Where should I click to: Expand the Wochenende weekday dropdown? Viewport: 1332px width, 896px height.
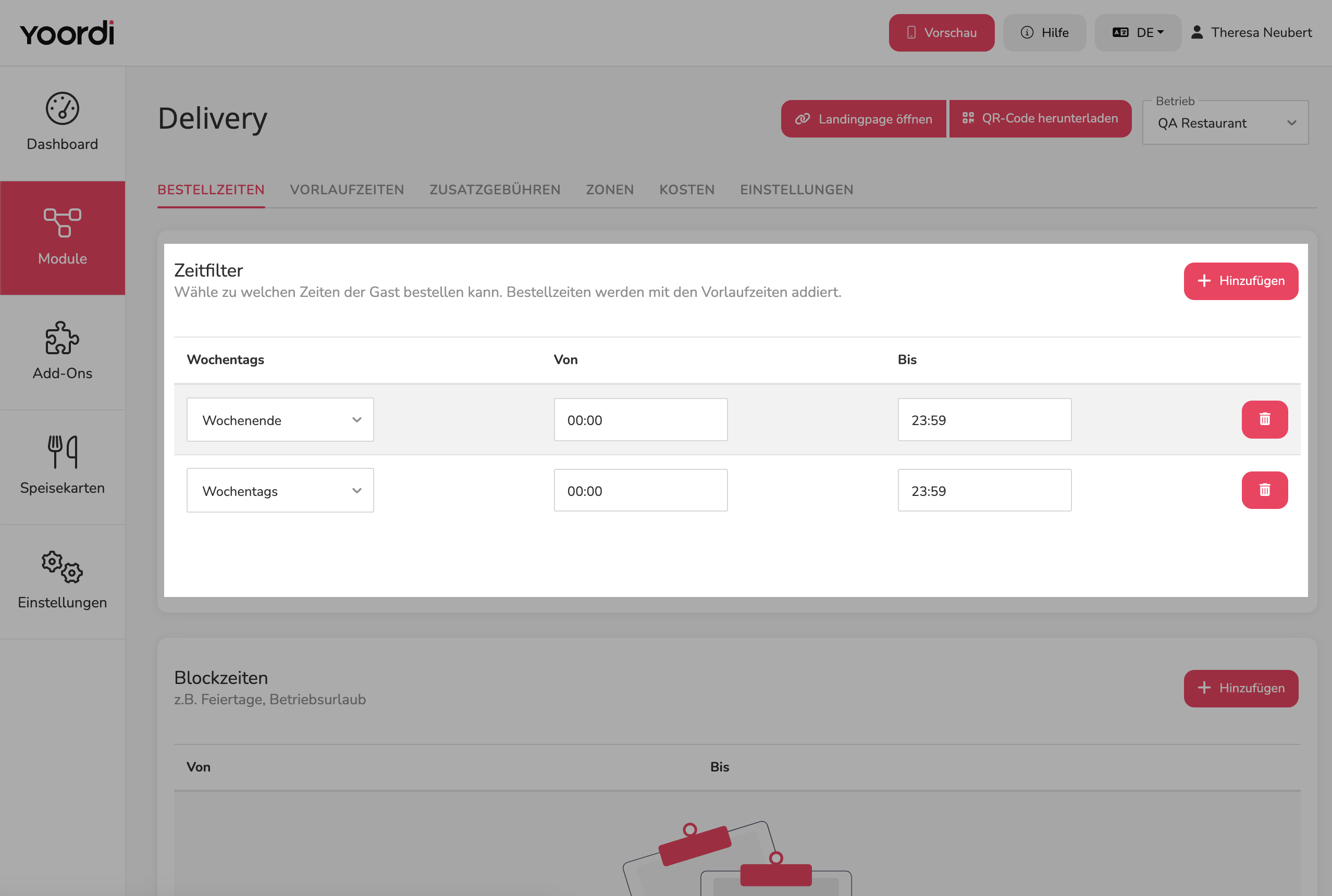click(280, 419)
